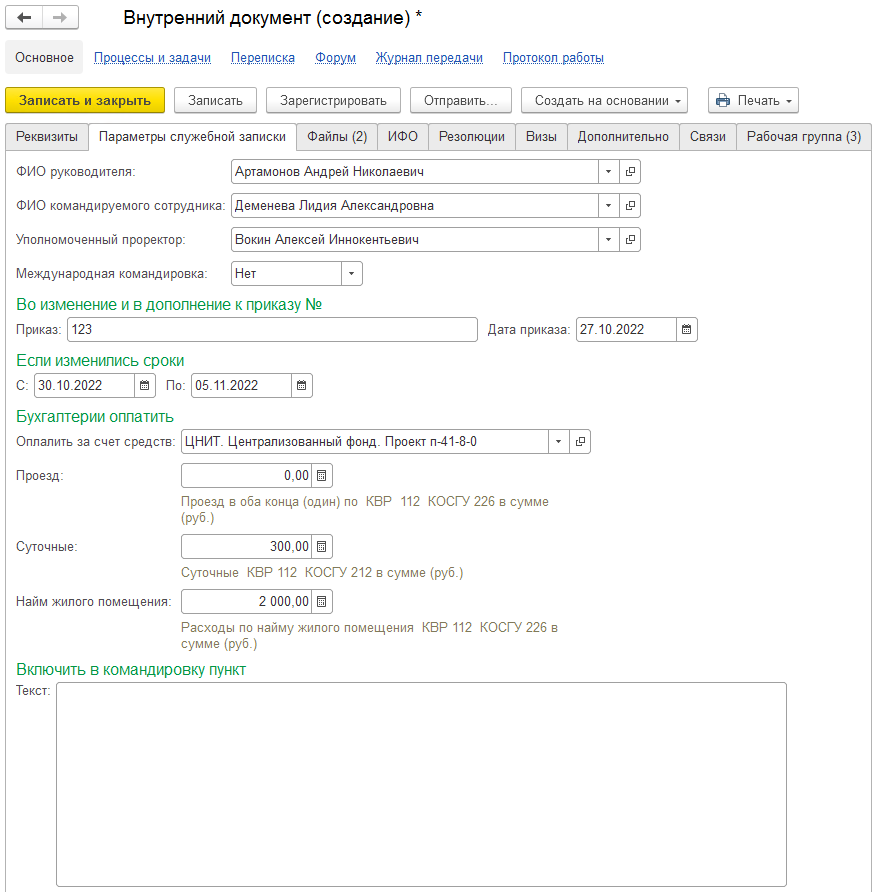Expand Международная командировка dropdown

[x=352, y=274]
